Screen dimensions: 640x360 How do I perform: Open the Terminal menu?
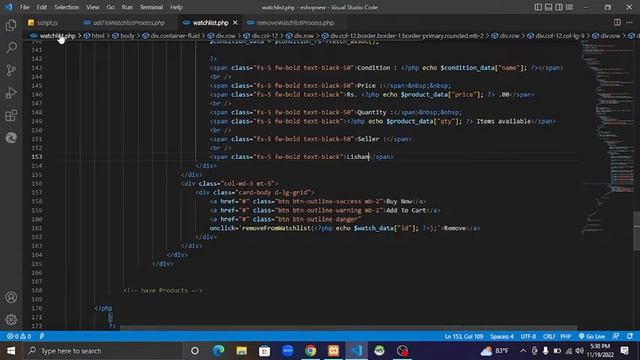[151, 7]
